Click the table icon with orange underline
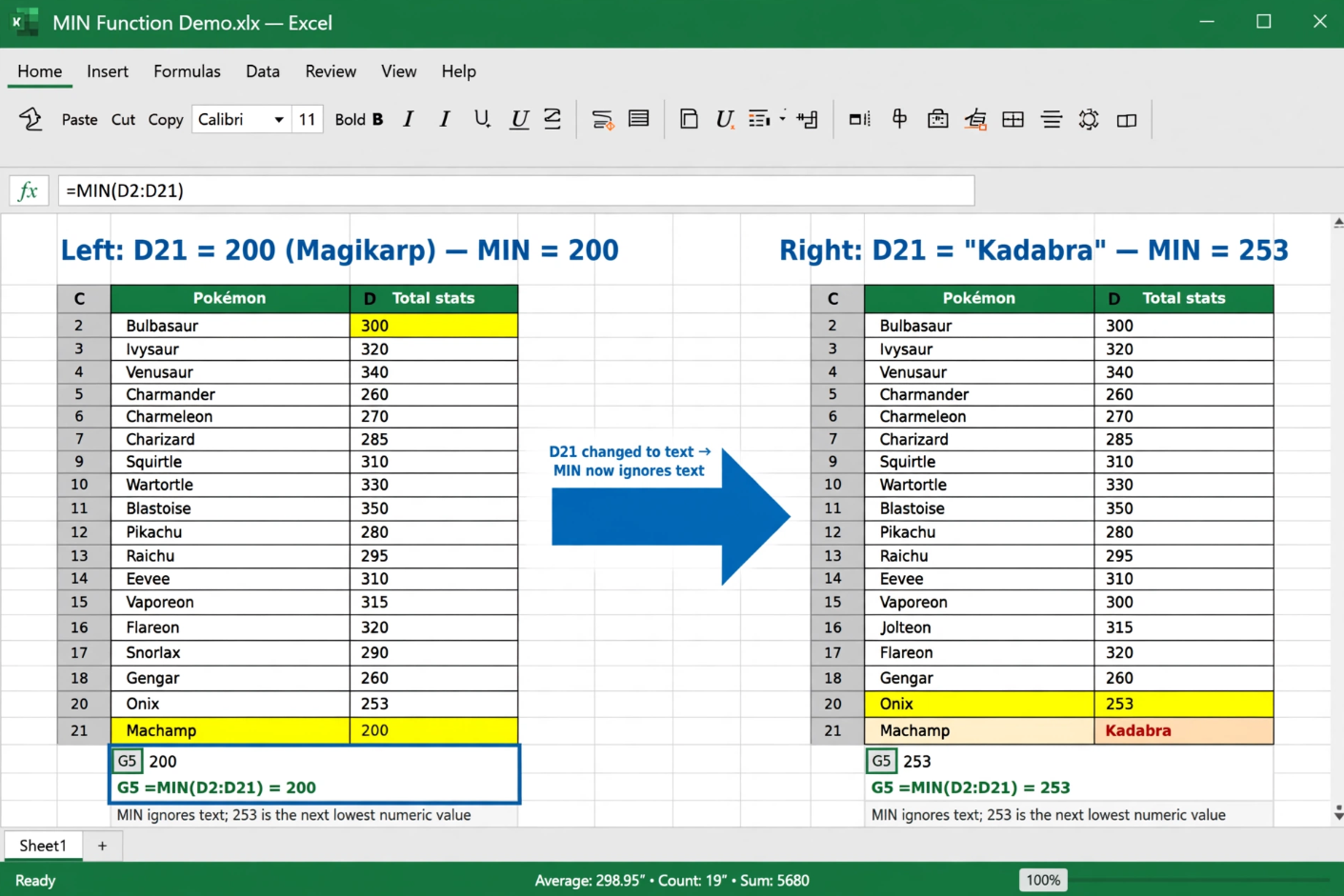The height and width of the screenshot is (896, 1344). (x=975, y=119)
